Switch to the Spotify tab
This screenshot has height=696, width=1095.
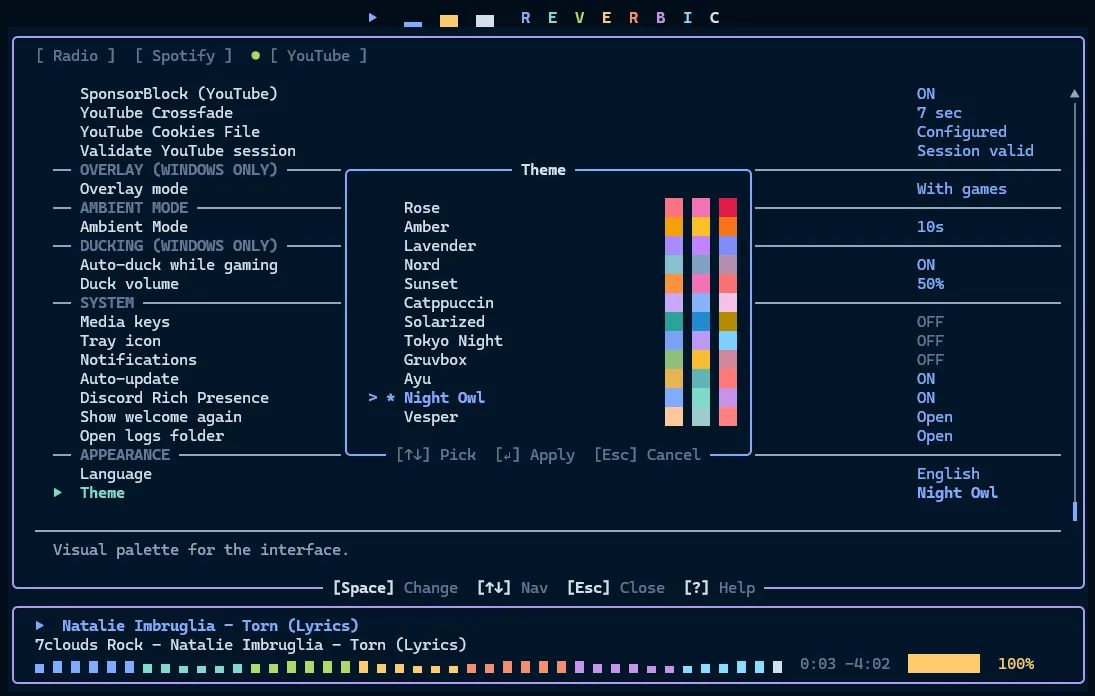[183, 56]
